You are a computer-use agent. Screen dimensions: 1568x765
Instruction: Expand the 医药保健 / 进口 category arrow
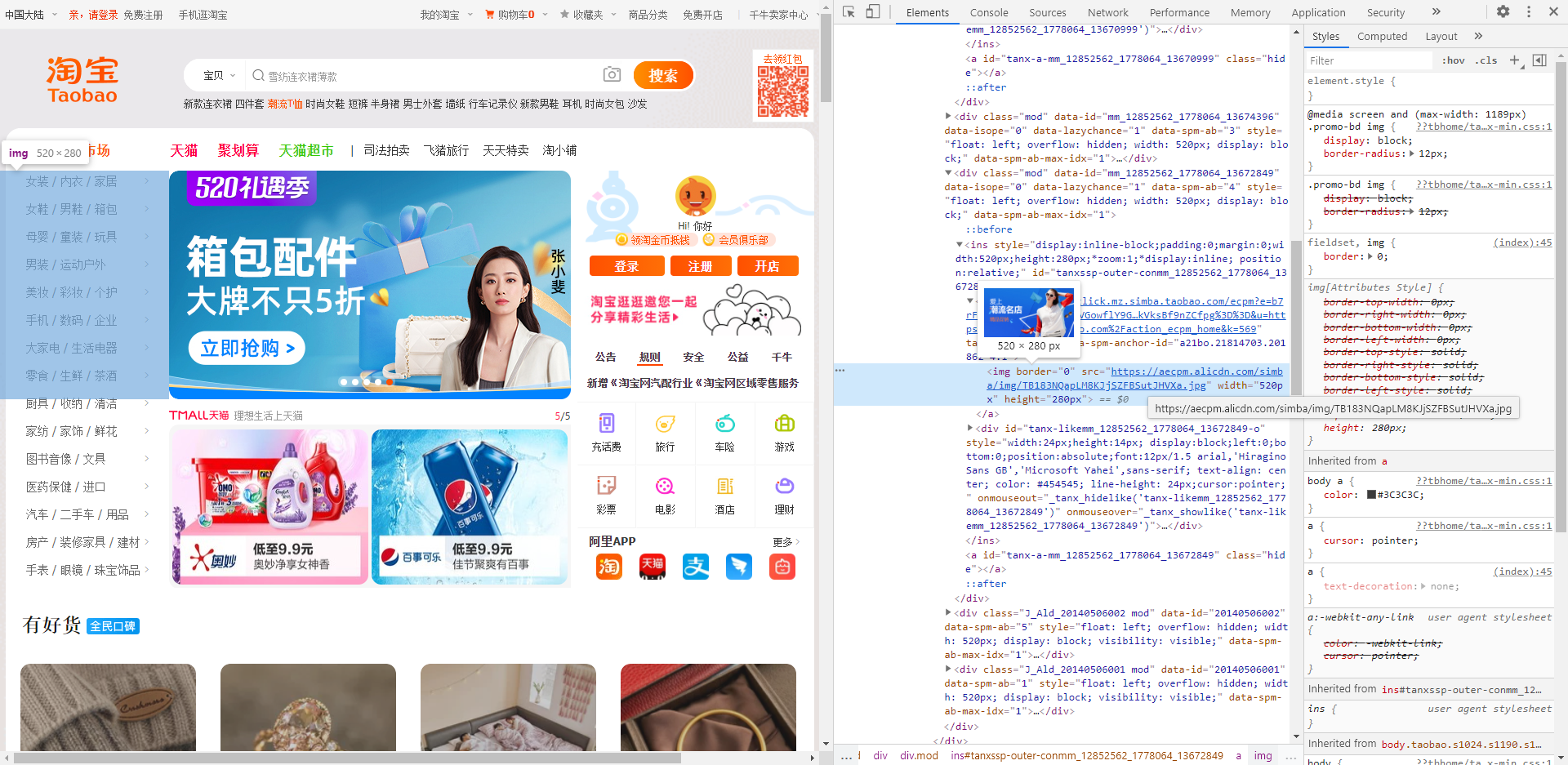pos(147,487)
